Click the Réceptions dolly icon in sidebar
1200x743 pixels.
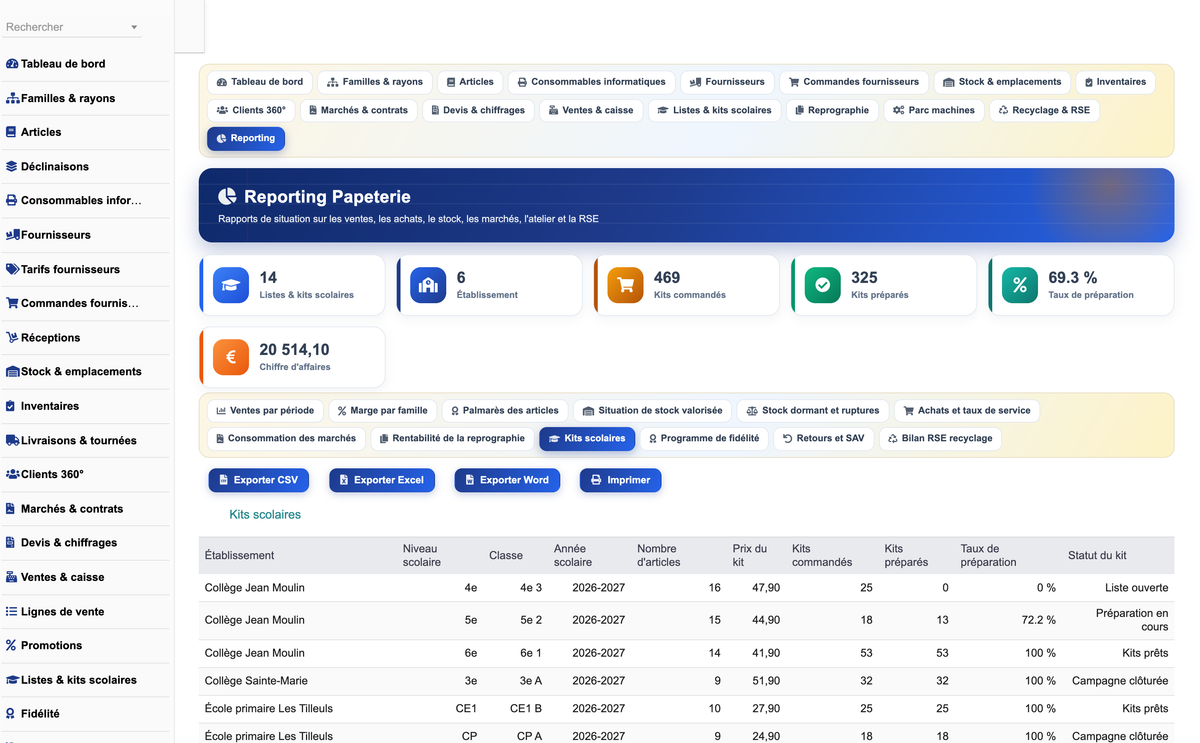(13, 337)
